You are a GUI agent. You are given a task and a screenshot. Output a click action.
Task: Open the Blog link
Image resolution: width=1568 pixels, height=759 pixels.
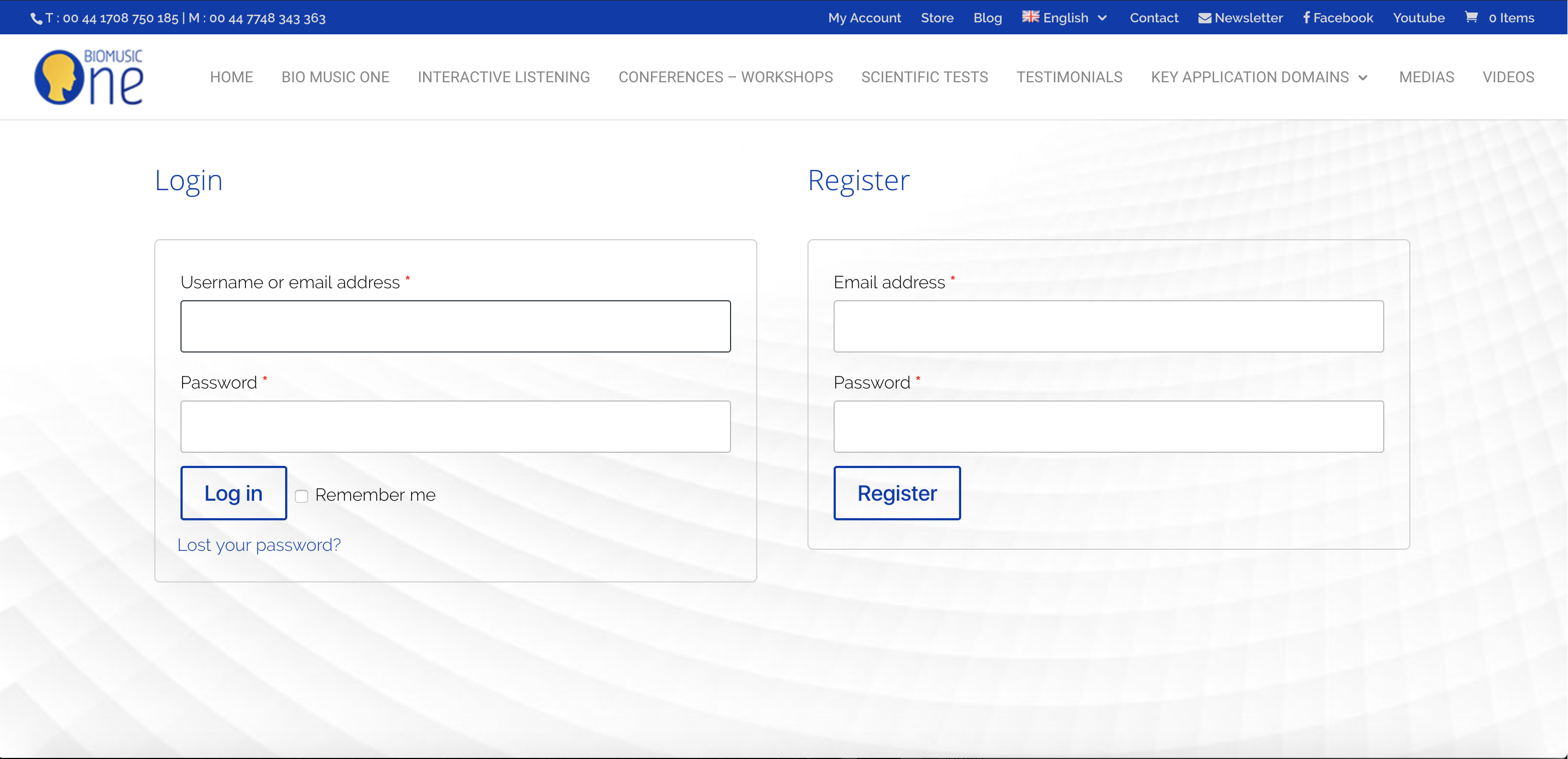click(987, 17)
